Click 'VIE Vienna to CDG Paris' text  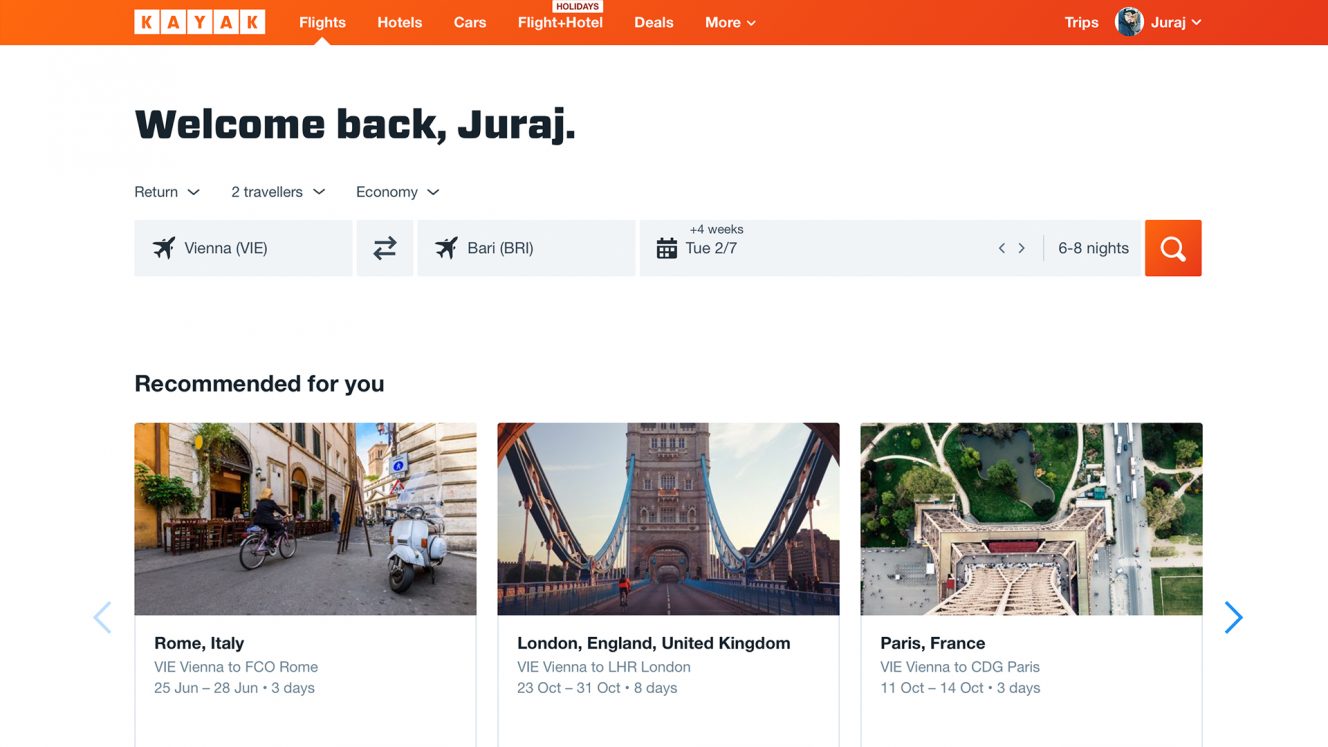(960, 667)
